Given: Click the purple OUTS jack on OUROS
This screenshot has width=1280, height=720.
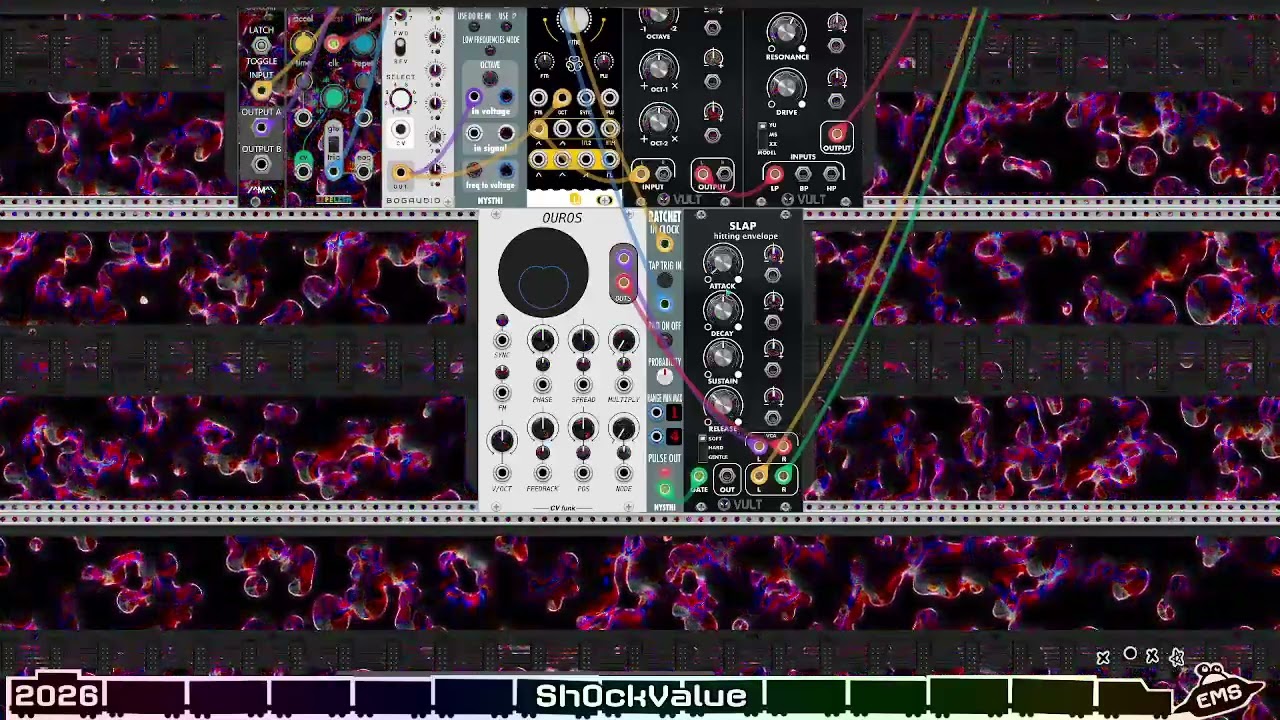Looking at the screenshot, I should (x=623, y=259).
